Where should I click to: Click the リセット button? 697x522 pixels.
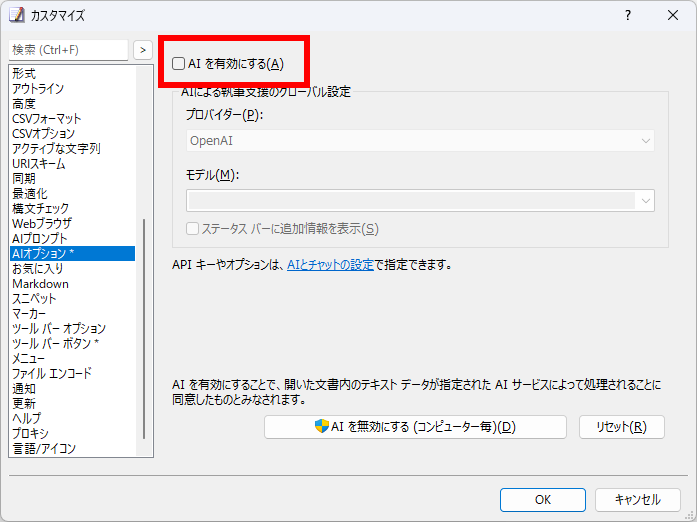(621, 427)
